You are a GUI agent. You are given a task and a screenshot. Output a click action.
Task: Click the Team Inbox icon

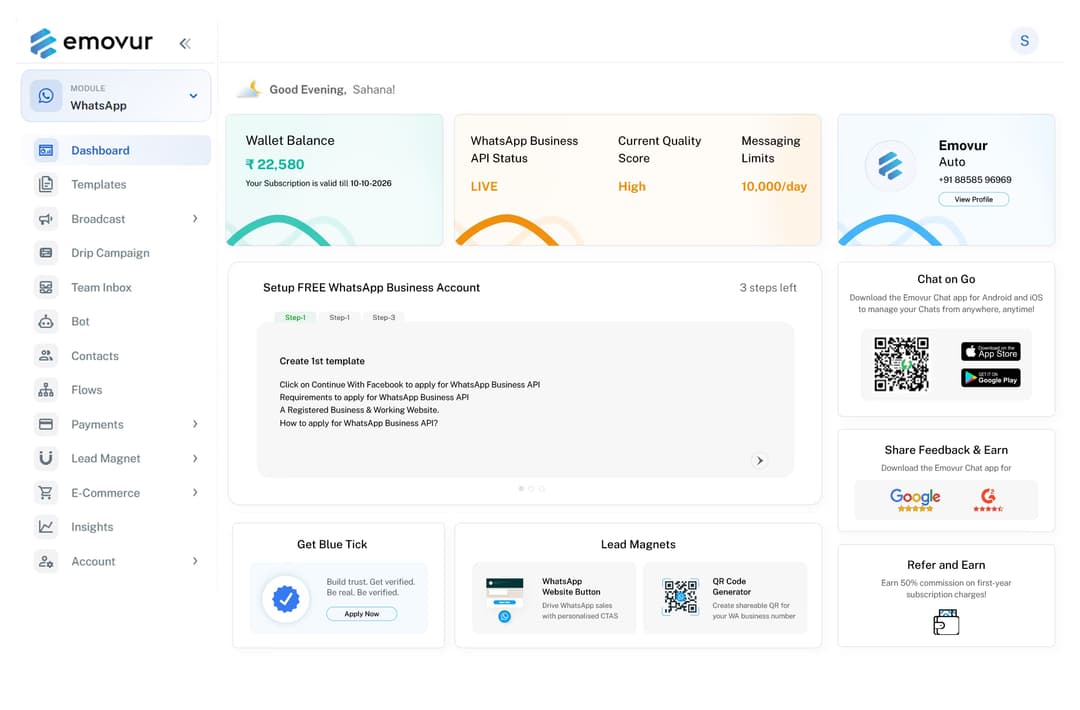46,287
